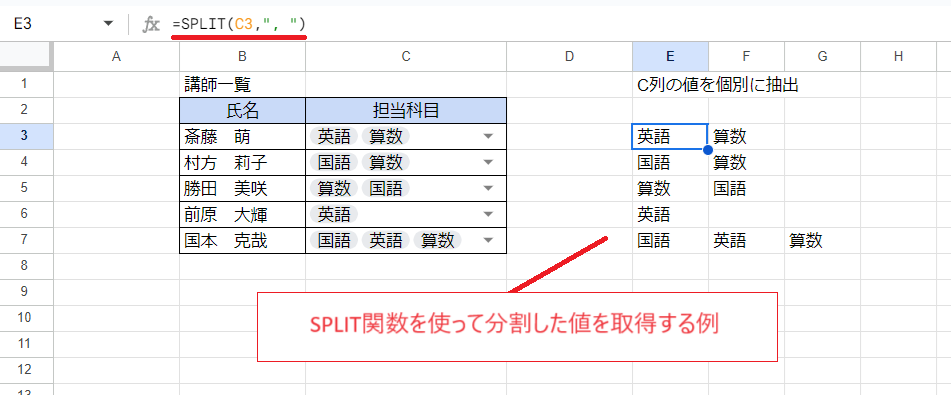This screenshot has height=395, width=951.
Task: Click 算数 chip in 斎藤 萌's row
Action: tap(386, 137)
